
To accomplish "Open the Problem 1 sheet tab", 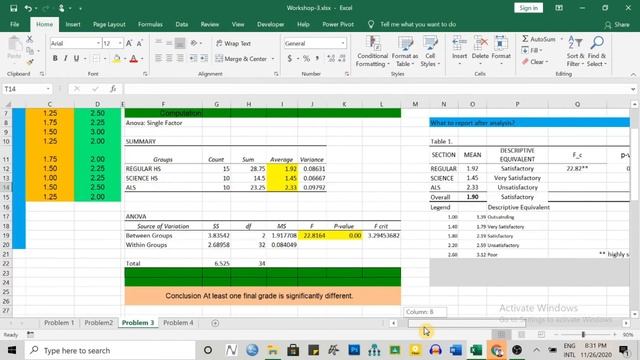I will click(59, 322).
